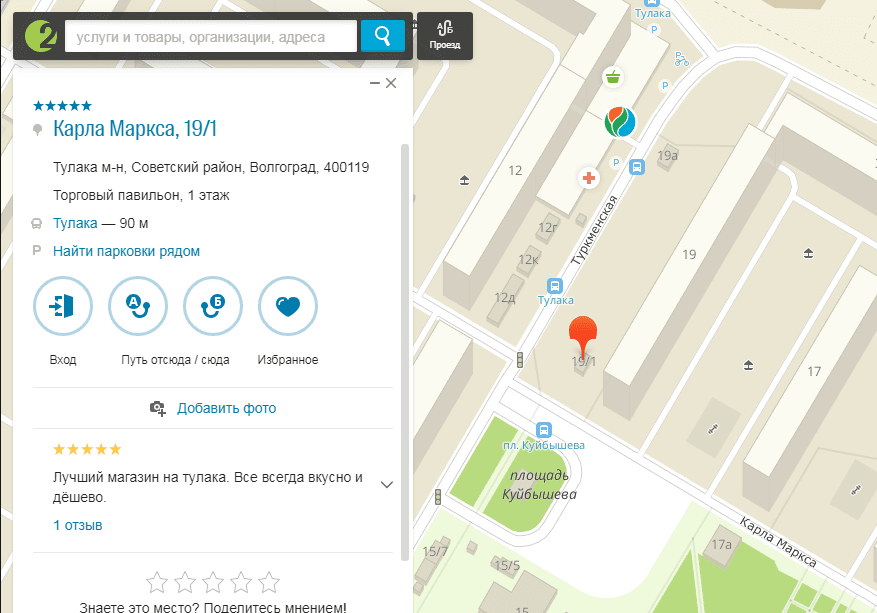Expand the review text with chevron
The image size is (877, 613).
(x=387, y=485)
